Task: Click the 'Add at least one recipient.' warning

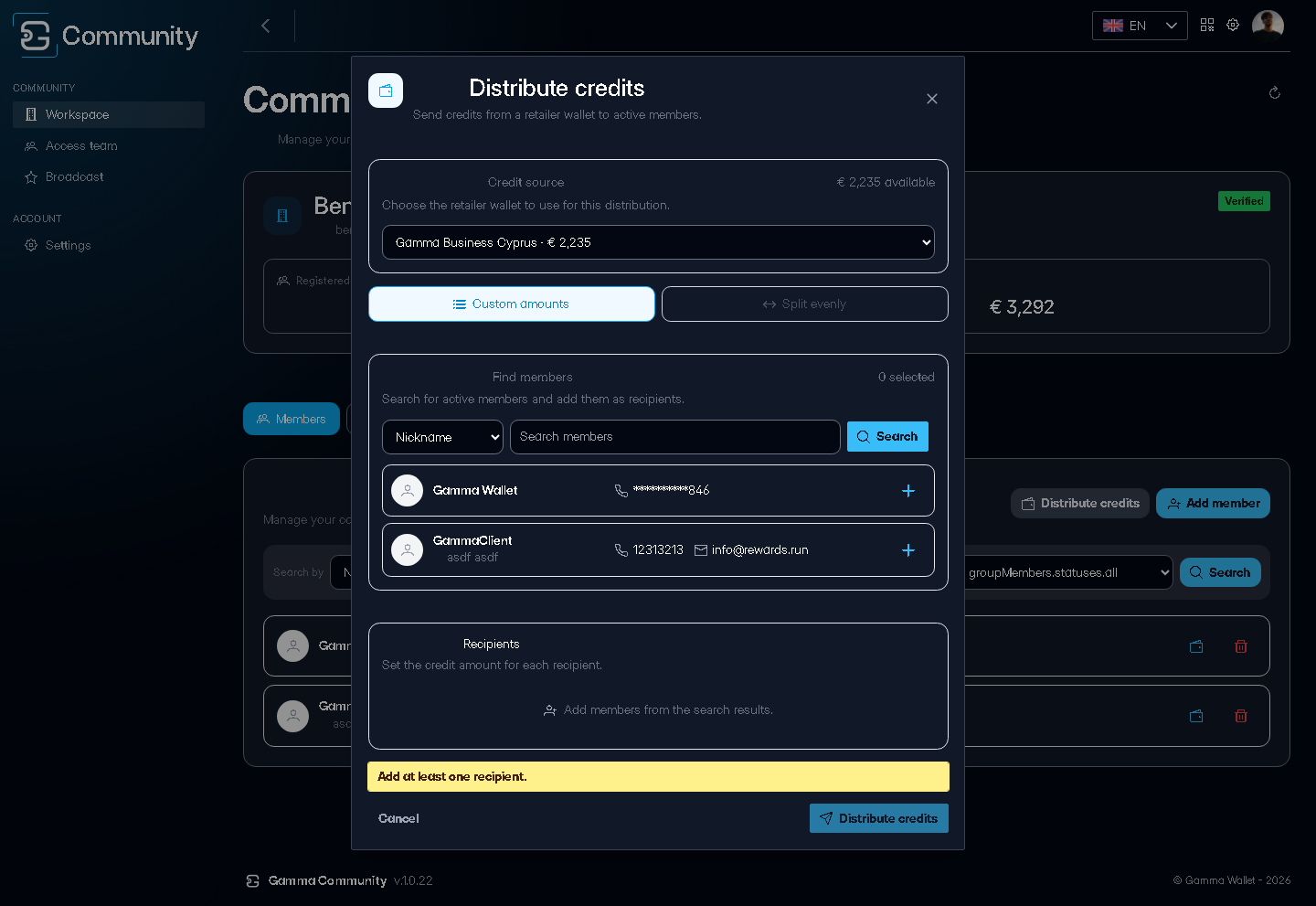Action: coord(658,777)
